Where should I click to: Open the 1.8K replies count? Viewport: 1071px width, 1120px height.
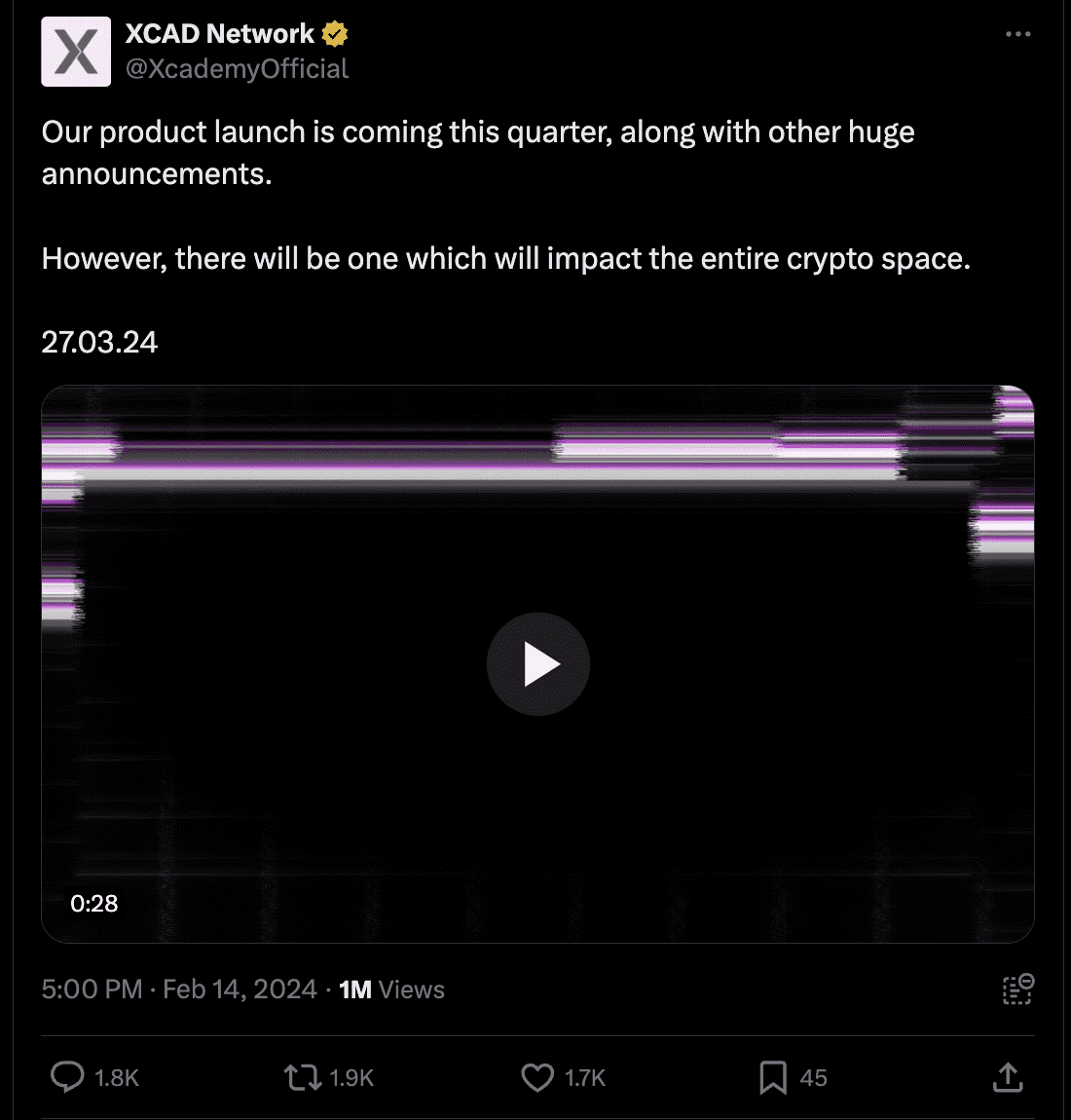tap(116, 1078)
